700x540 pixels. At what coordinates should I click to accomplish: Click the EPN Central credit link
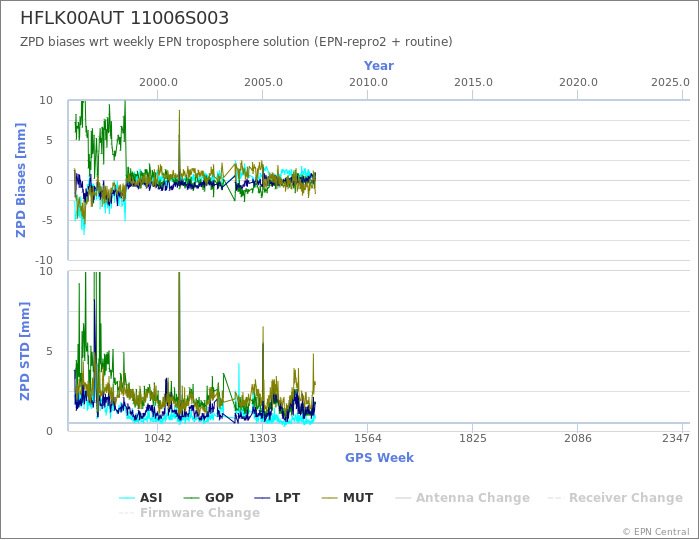pos(656,532)
